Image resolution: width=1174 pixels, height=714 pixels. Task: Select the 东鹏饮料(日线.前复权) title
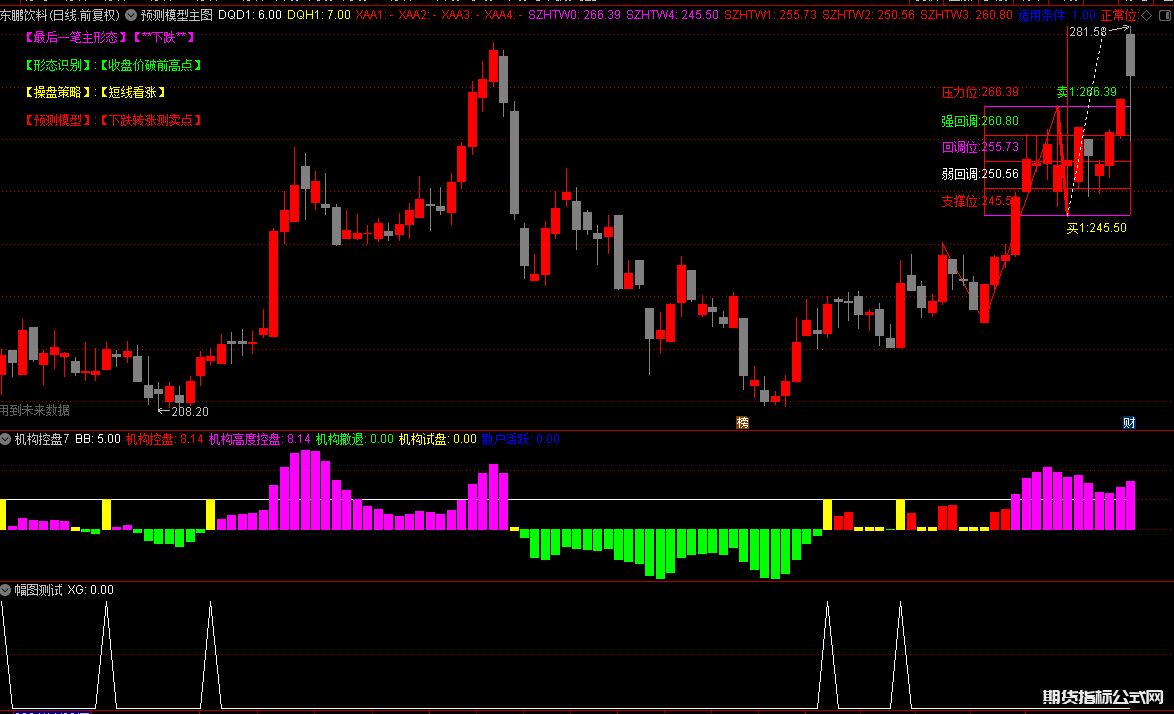pyautogui.click(x=60, y=15)
